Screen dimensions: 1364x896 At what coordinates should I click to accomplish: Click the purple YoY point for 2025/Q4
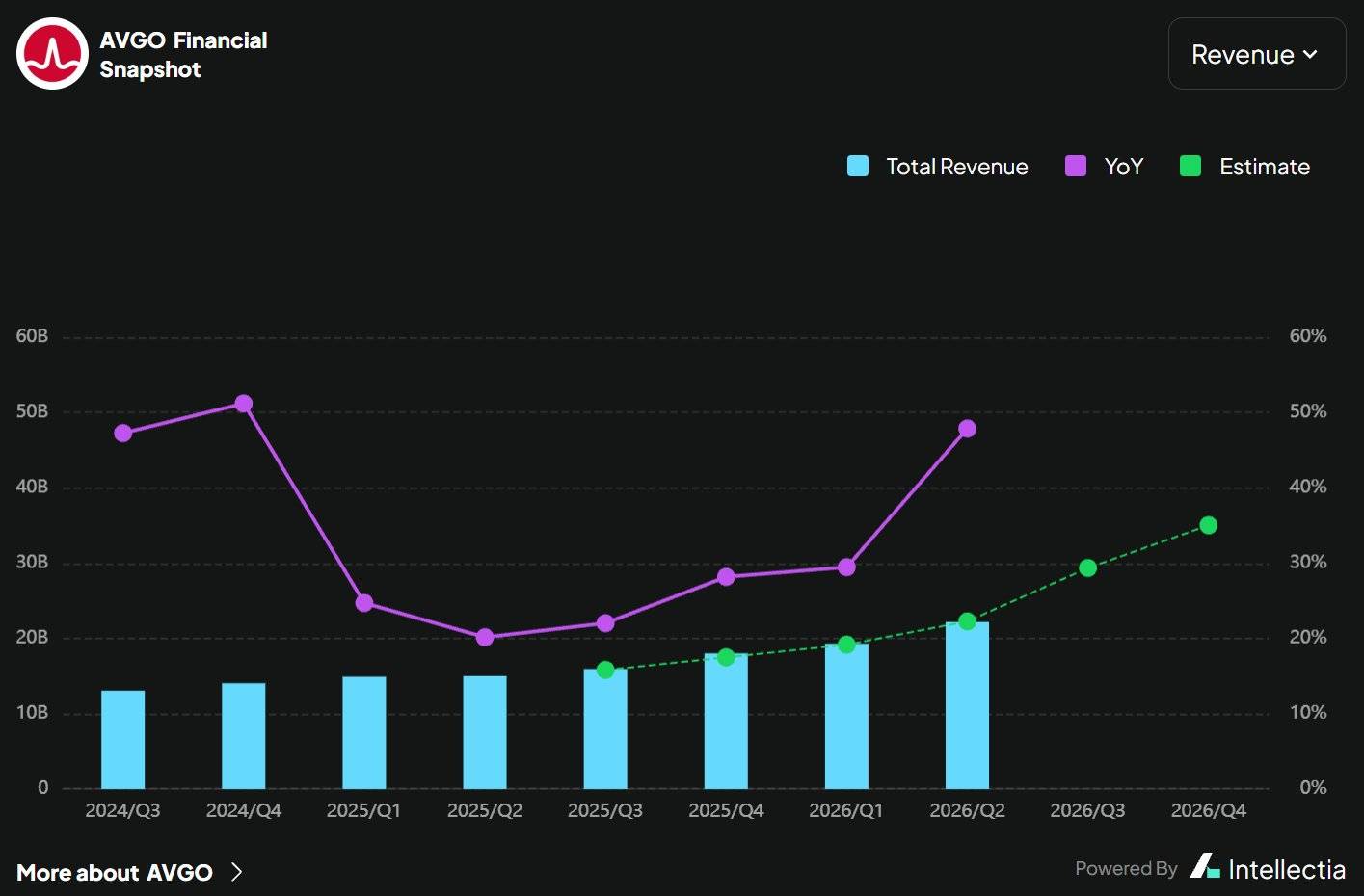[726, 577]
